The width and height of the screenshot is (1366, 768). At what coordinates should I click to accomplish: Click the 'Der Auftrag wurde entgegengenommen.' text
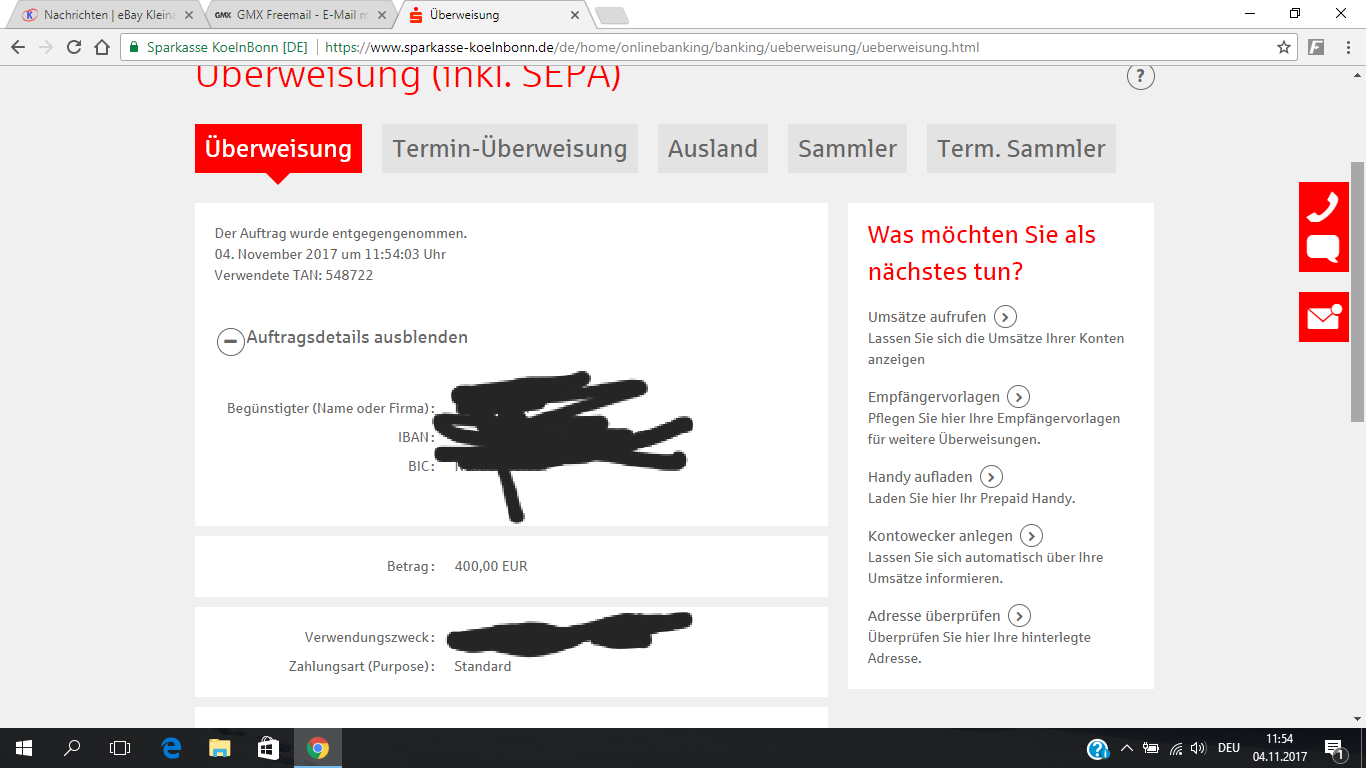pos(341,234)
